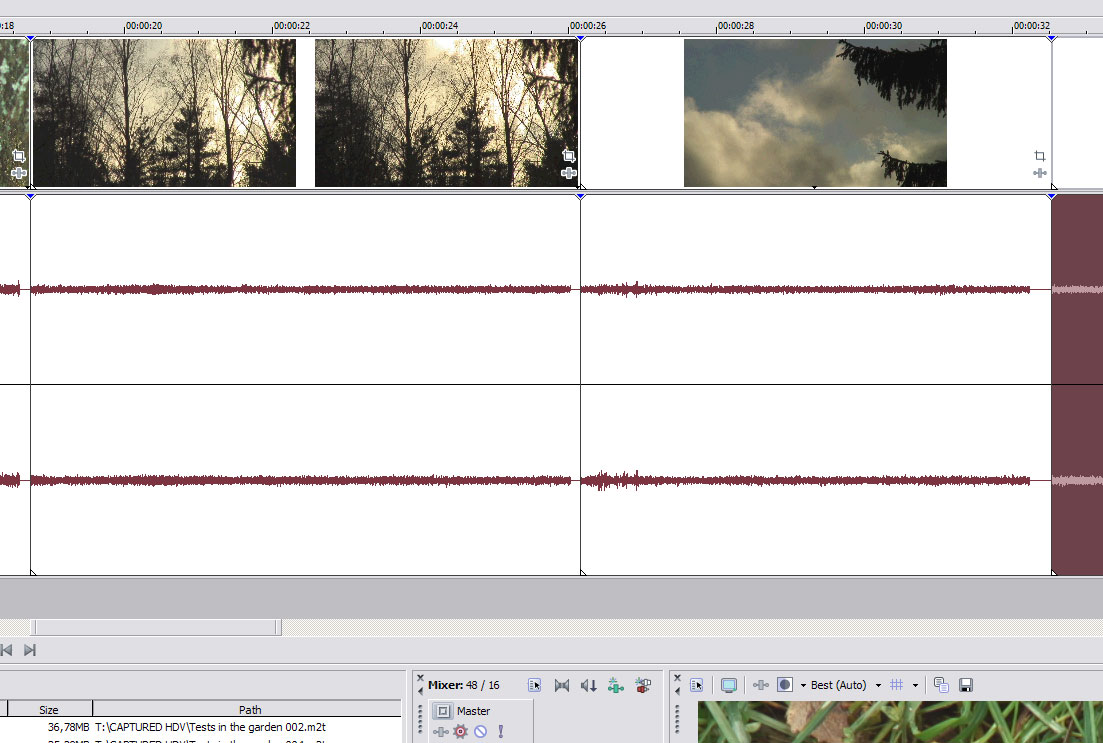This screenshot has width=1103, height=743.
Task: Insert an Assignable FX in the Mixer
Action: (616, 685)
